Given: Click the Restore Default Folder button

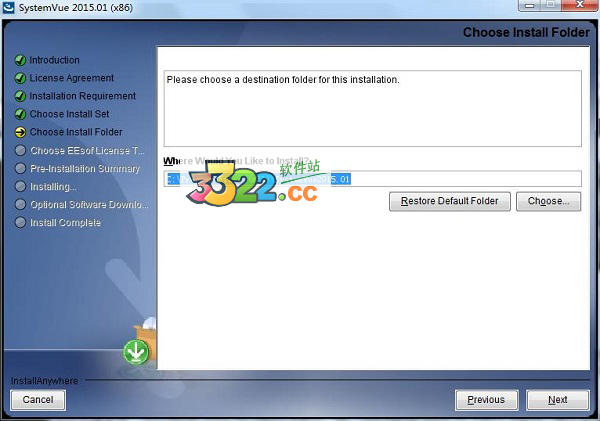Looking at the screenshot, I should pos(450,201).
